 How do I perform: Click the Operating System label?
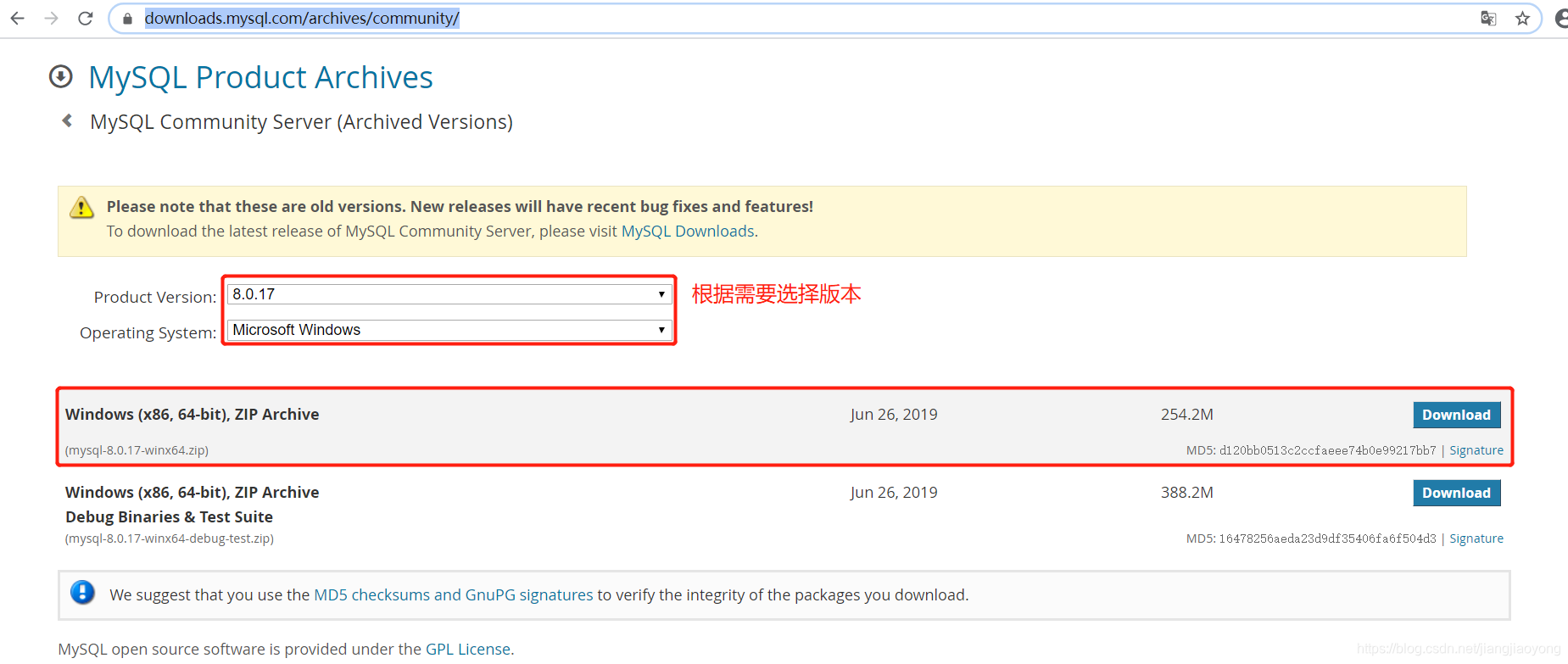[x=148, y=332]
